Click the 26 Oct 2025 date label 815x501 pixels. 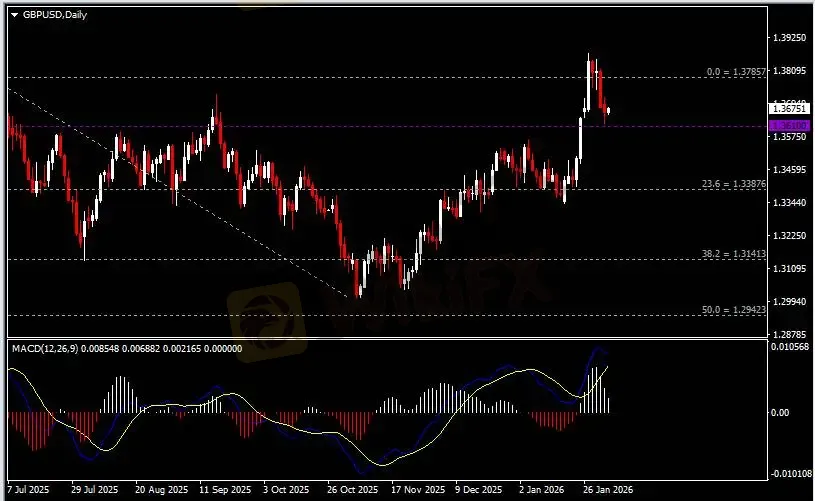point(352,490)
